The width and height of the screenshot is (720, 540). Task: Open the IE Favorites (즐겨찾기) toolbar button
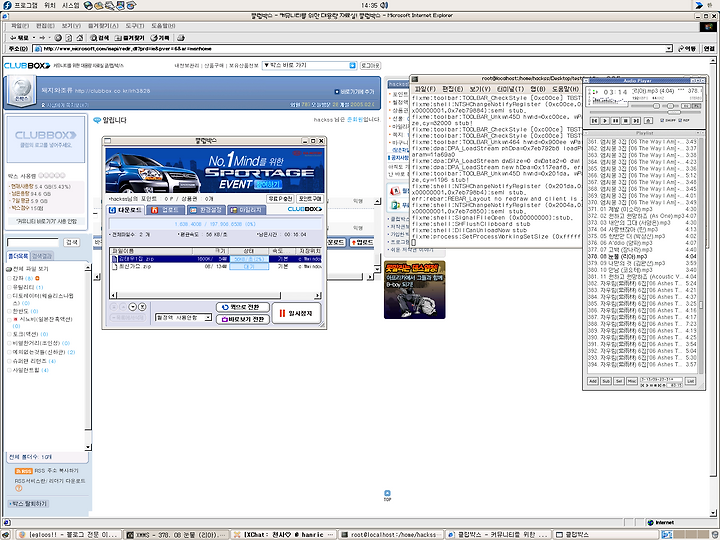(x=129, y=38)
